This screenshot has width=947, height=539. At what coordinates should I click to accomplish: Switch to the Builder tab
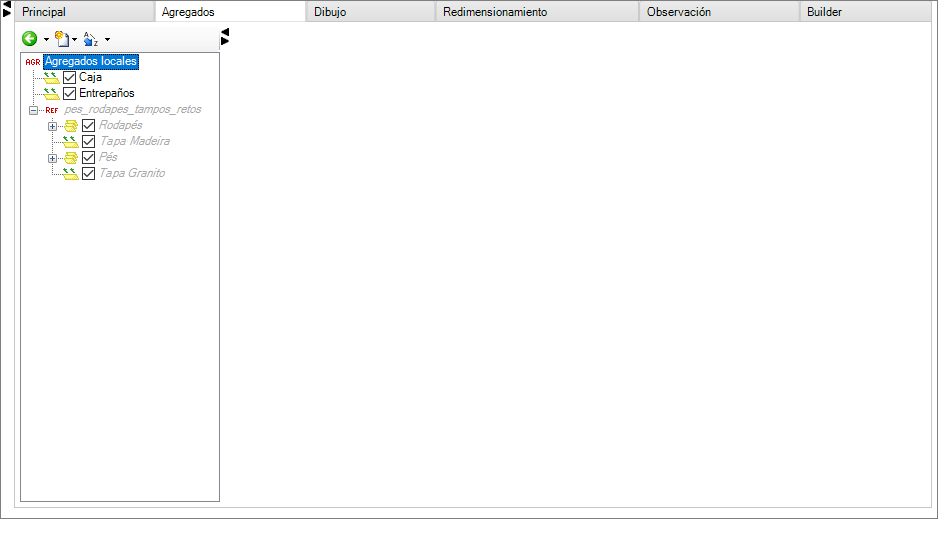coord(865,11)
